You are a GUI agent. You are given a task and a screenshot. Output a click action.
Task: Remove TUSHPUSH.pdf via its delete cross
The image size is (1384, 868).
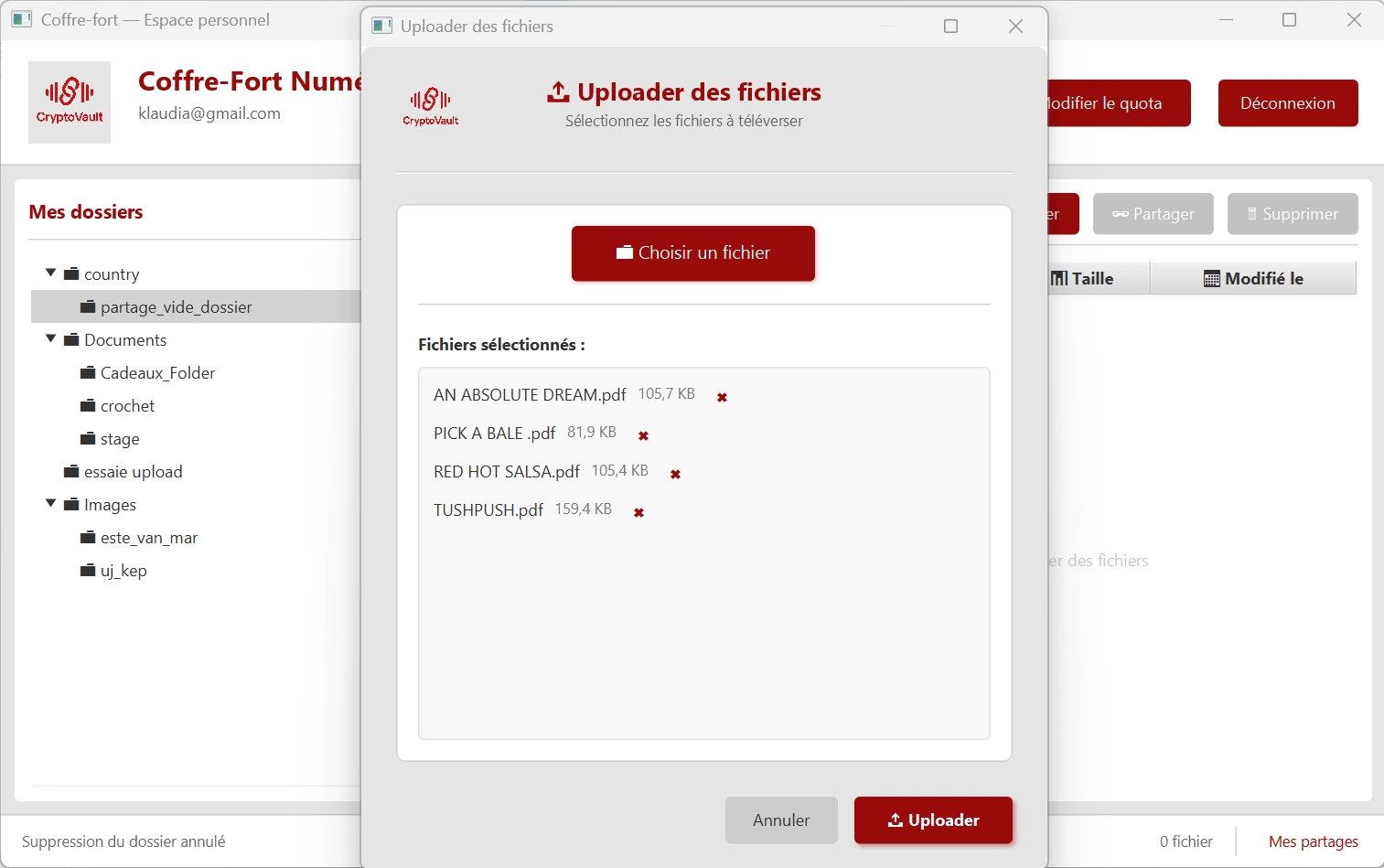pyautogui.click(x=638, y=512)
